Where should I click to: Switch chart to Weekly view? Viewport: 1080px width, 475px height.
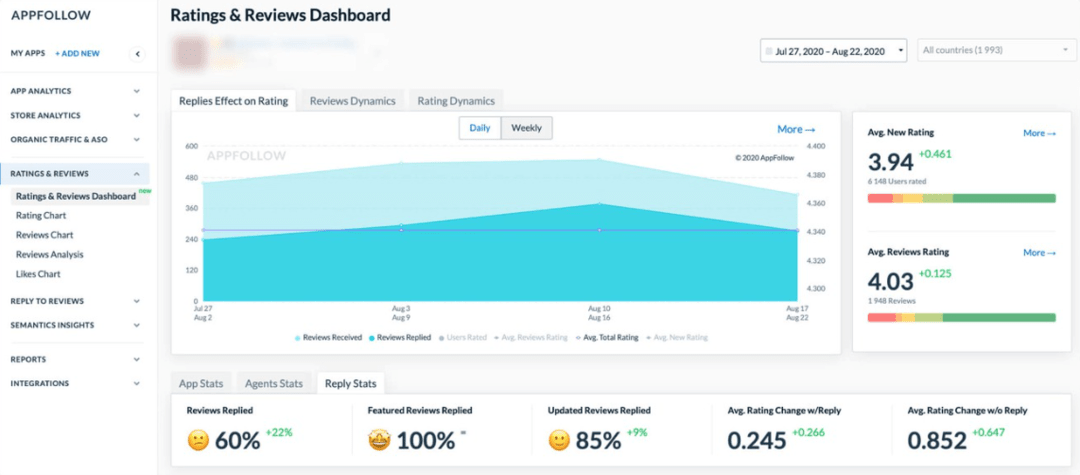click(526, 128)
